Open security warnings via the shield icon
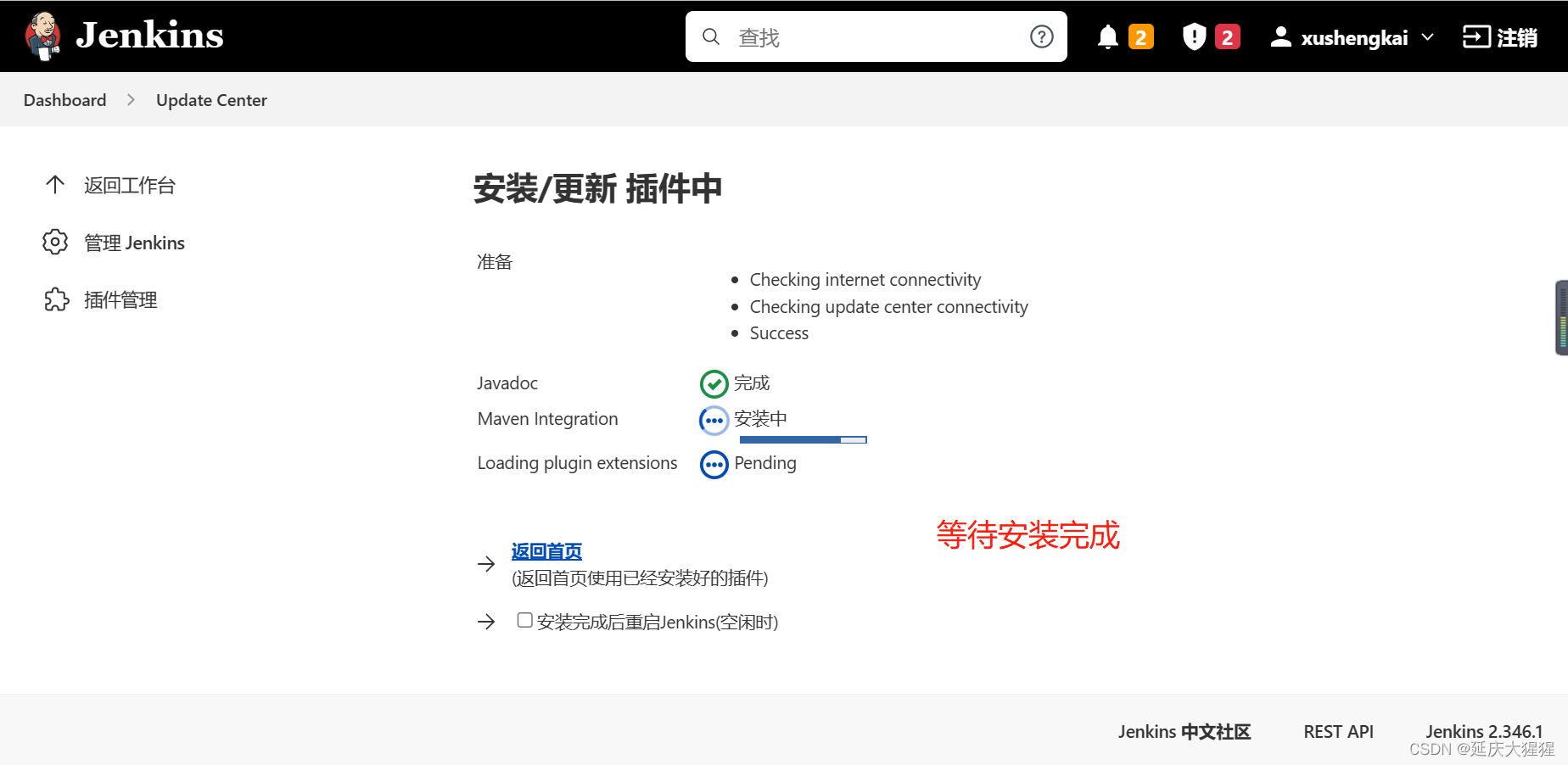Image resolution: width=1568 pixels, height=765 pixels. [x=1193, y=36]
